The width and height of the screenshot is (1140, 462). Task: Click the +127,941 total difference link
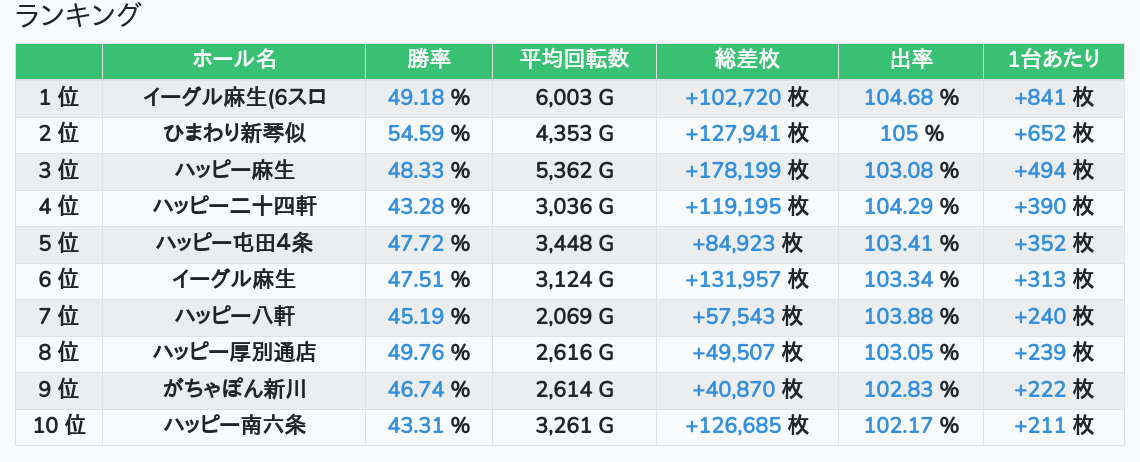(x=733, y=133)
